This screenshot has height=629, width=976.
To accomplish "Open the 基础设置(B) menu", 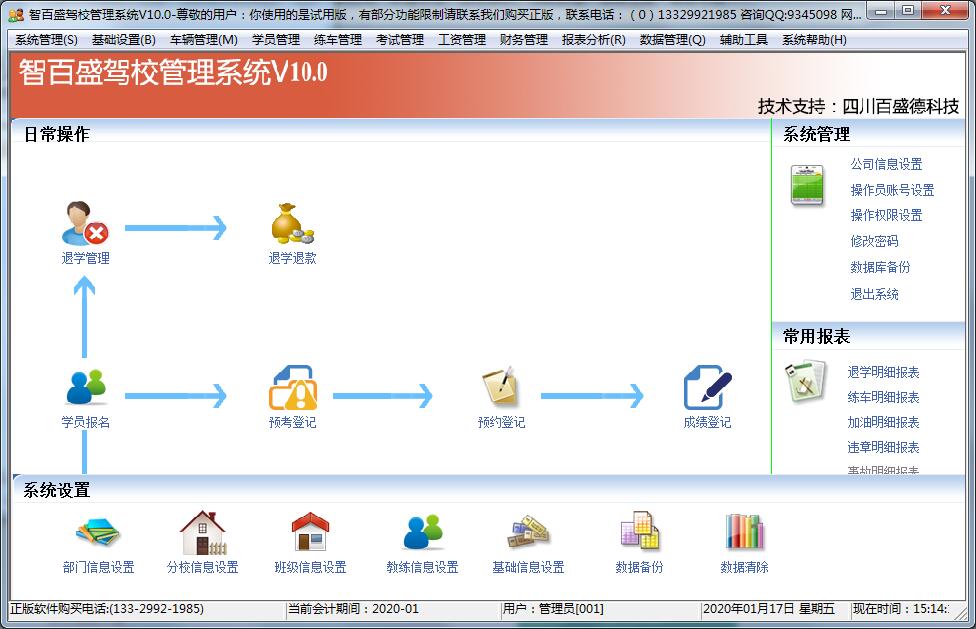I will pyautogui.click(x=124, y=40).
